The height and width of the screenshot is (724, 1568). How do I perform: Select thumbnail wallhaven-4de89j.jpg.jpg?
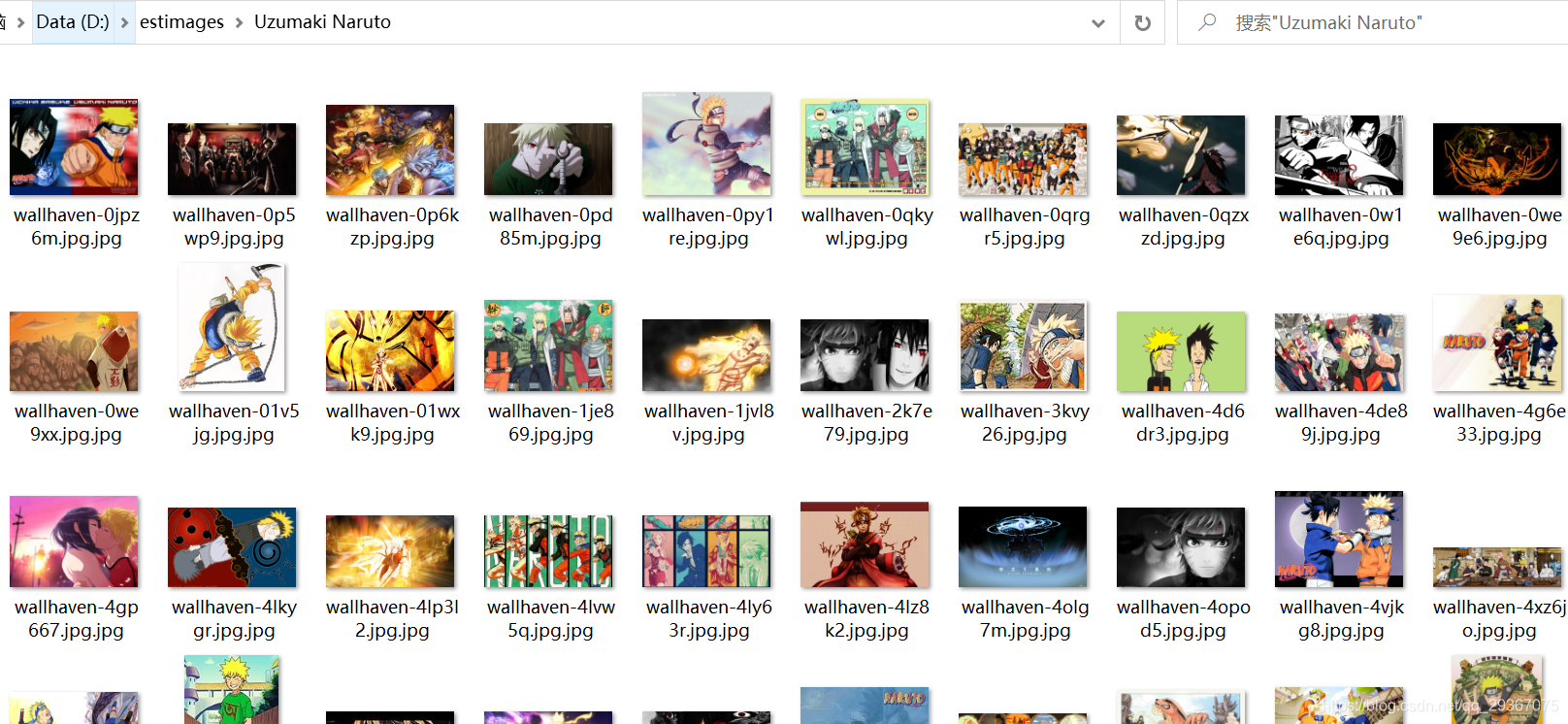pyautogui.click(x=1339, y=352)
